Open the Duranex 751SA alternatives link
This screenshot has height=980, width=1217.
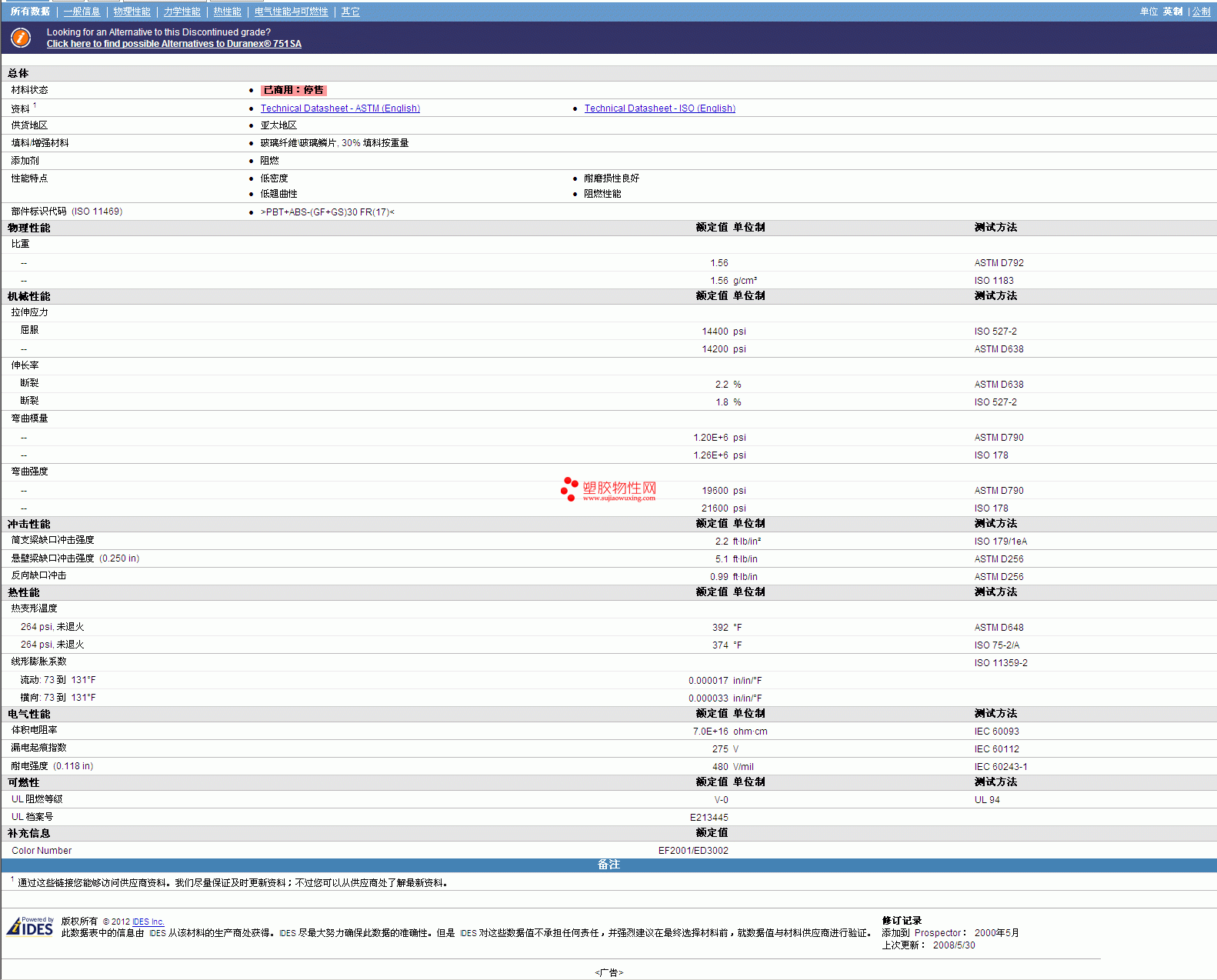[174, 44]
